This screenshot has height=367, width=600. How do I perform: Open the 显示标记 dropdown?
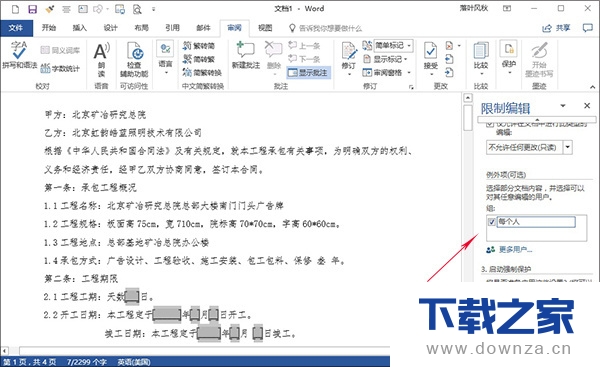point(384,59)
